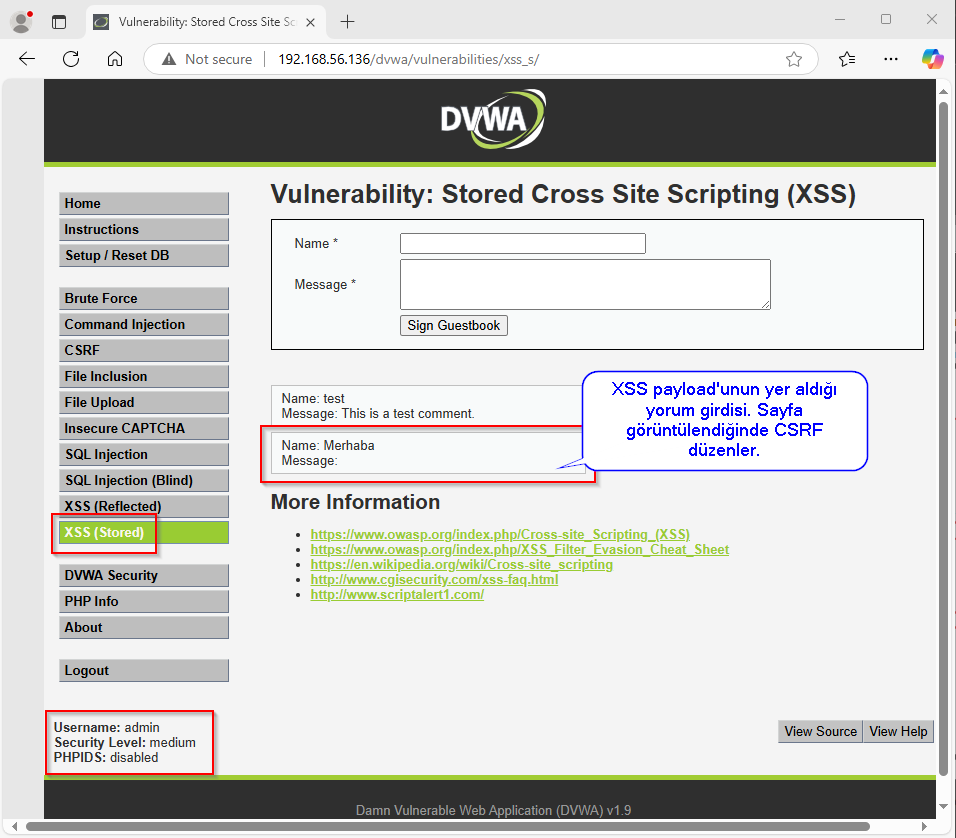Open the DVWA Security page
This screenshot has height=838, width=956.
pos(144,575)
